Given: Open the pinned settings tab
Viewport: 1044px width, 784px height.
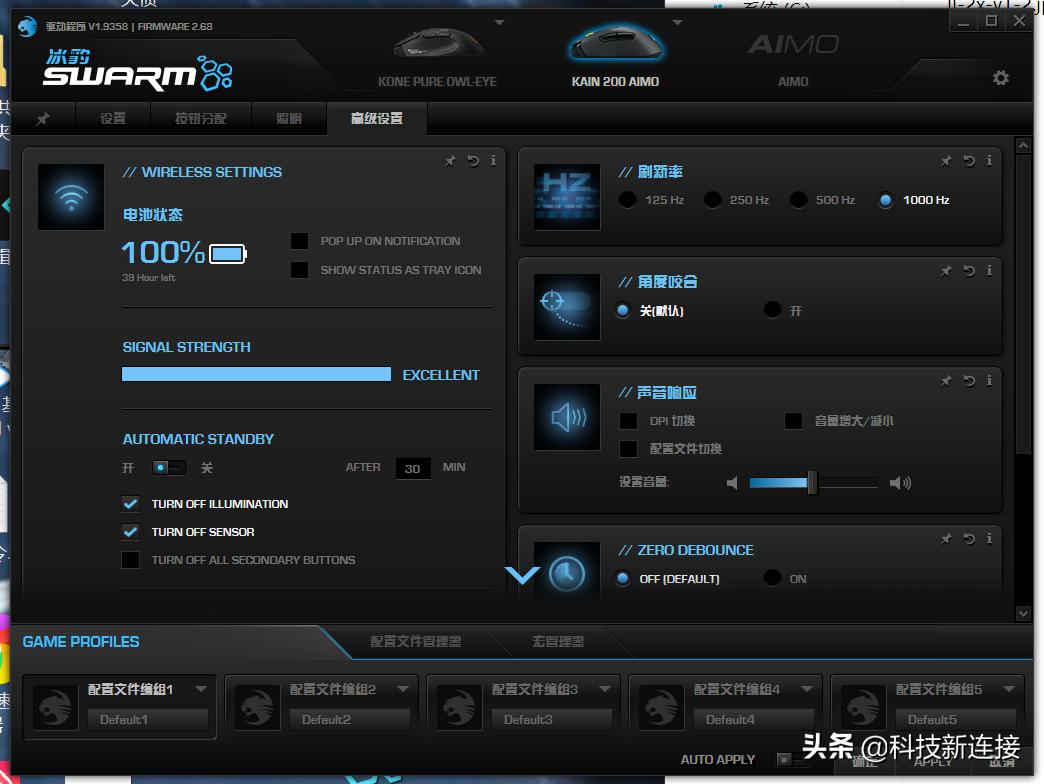Looking at the screenshot, I should tap(43, 118).
